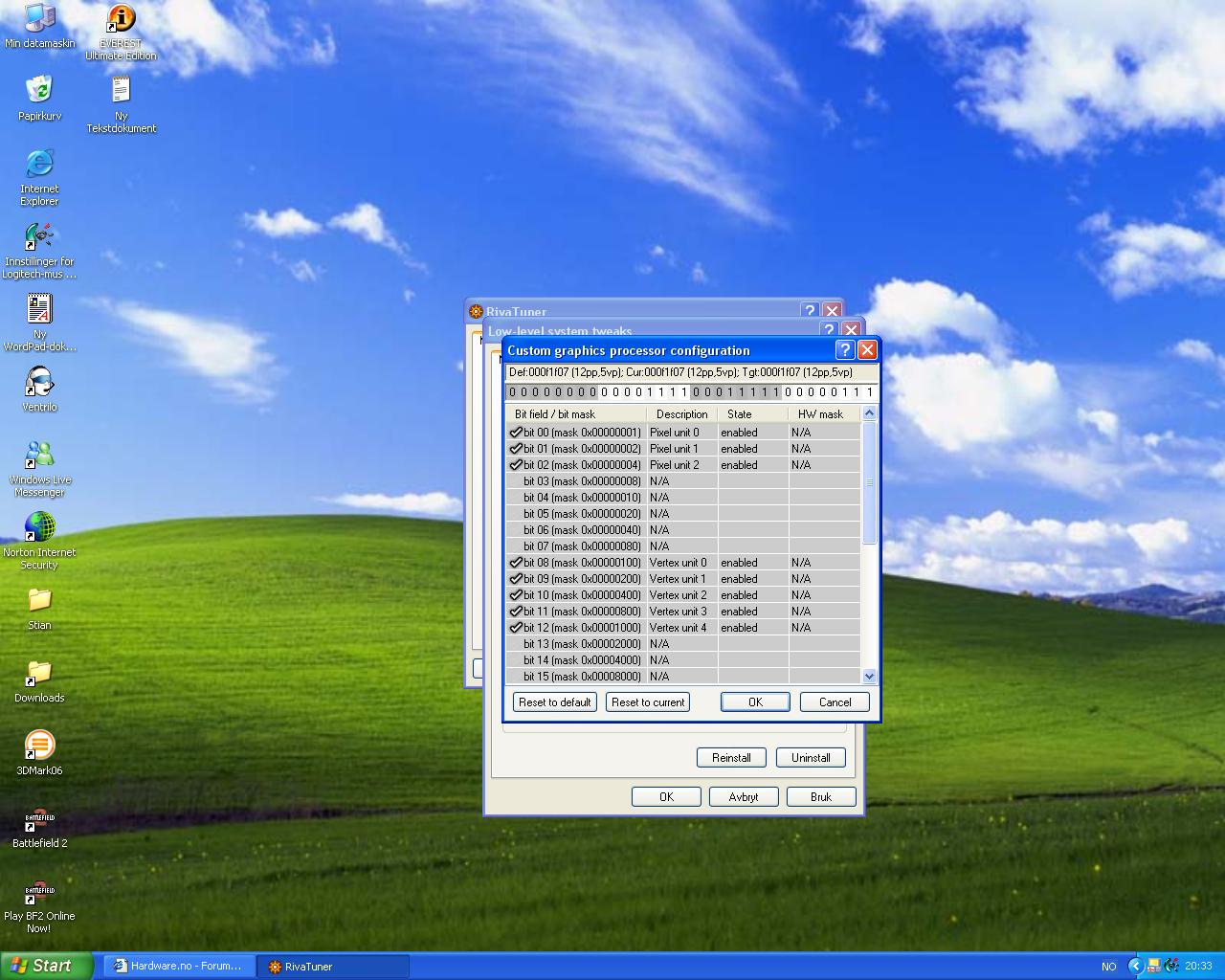Select row bit 06 mask 0x00000040
Image resolution: width=1225 pixels, height=980 pixels.
pos(683,530)
